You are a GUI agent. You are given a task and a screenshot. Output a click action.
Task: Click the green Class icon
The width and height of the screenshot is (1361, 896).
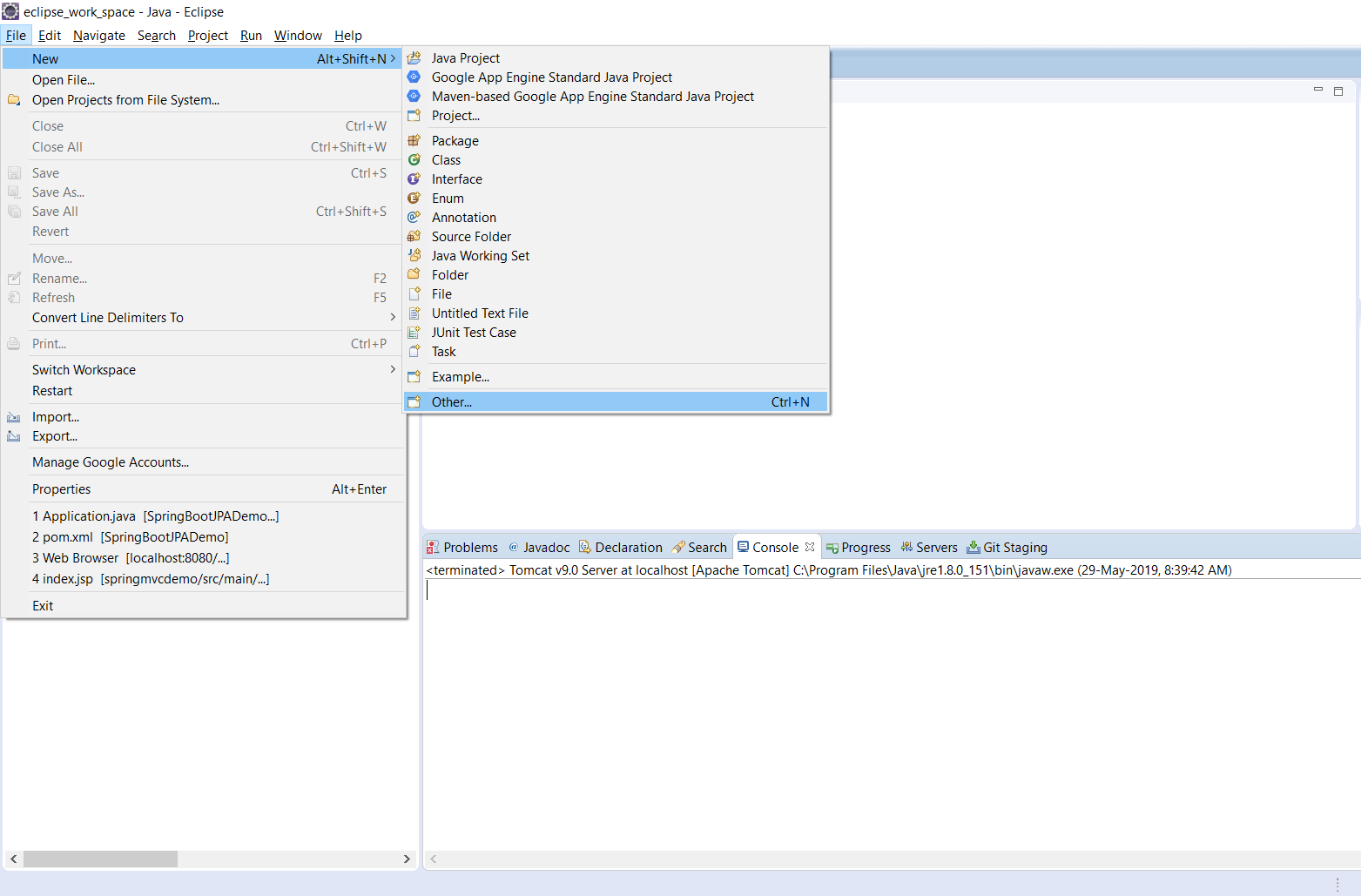(414, 160)
